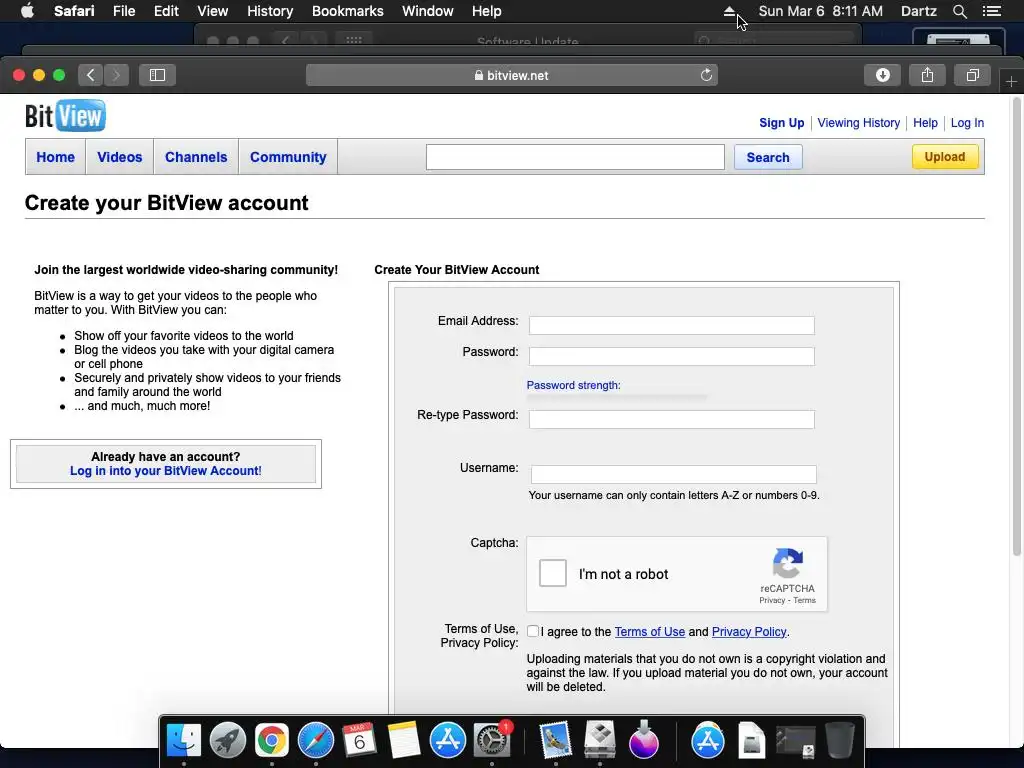
Task: Open Calendar from the Dock
Action: click(359, 741)
